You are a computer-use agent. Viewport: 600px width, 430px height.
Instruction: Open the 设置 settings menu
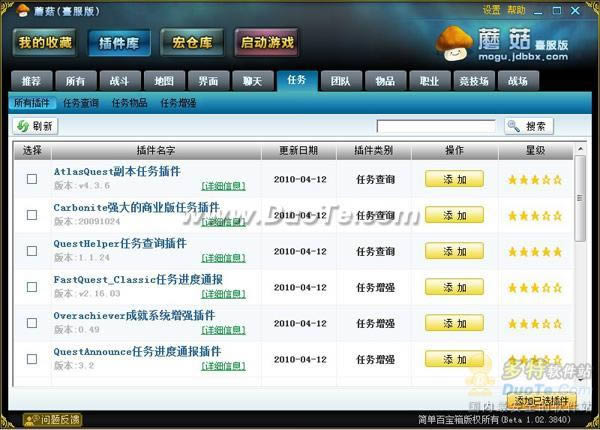coord(491,9)
